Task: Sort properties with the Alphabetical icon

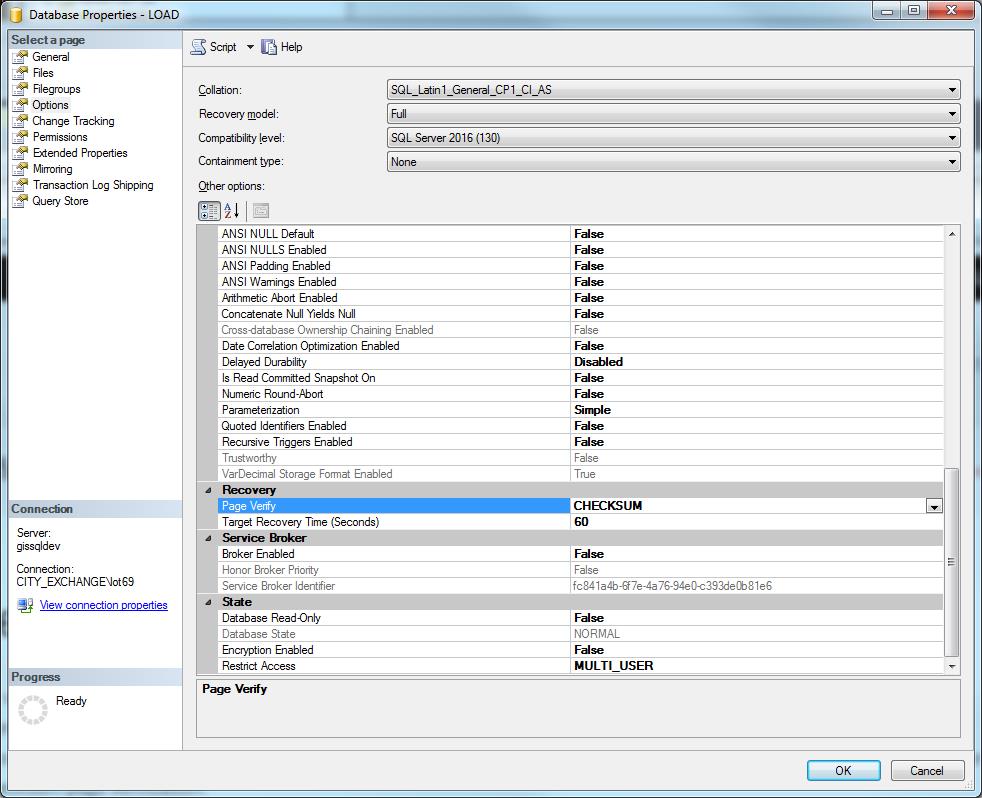Action: click(231, 211)
